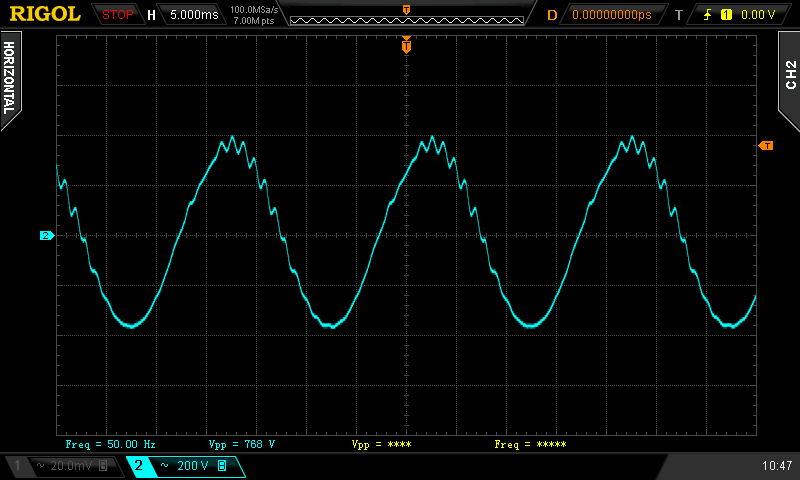The image size is (800, 480).
Task: Click the RIGOL logo
Action: (x=44, y=14)
